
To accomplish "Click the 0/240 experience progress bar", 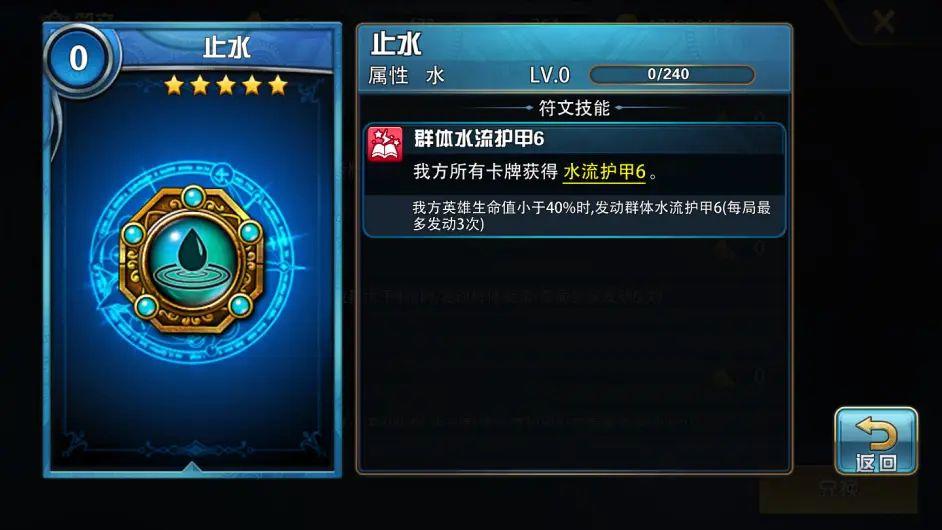I will (672, 75).
